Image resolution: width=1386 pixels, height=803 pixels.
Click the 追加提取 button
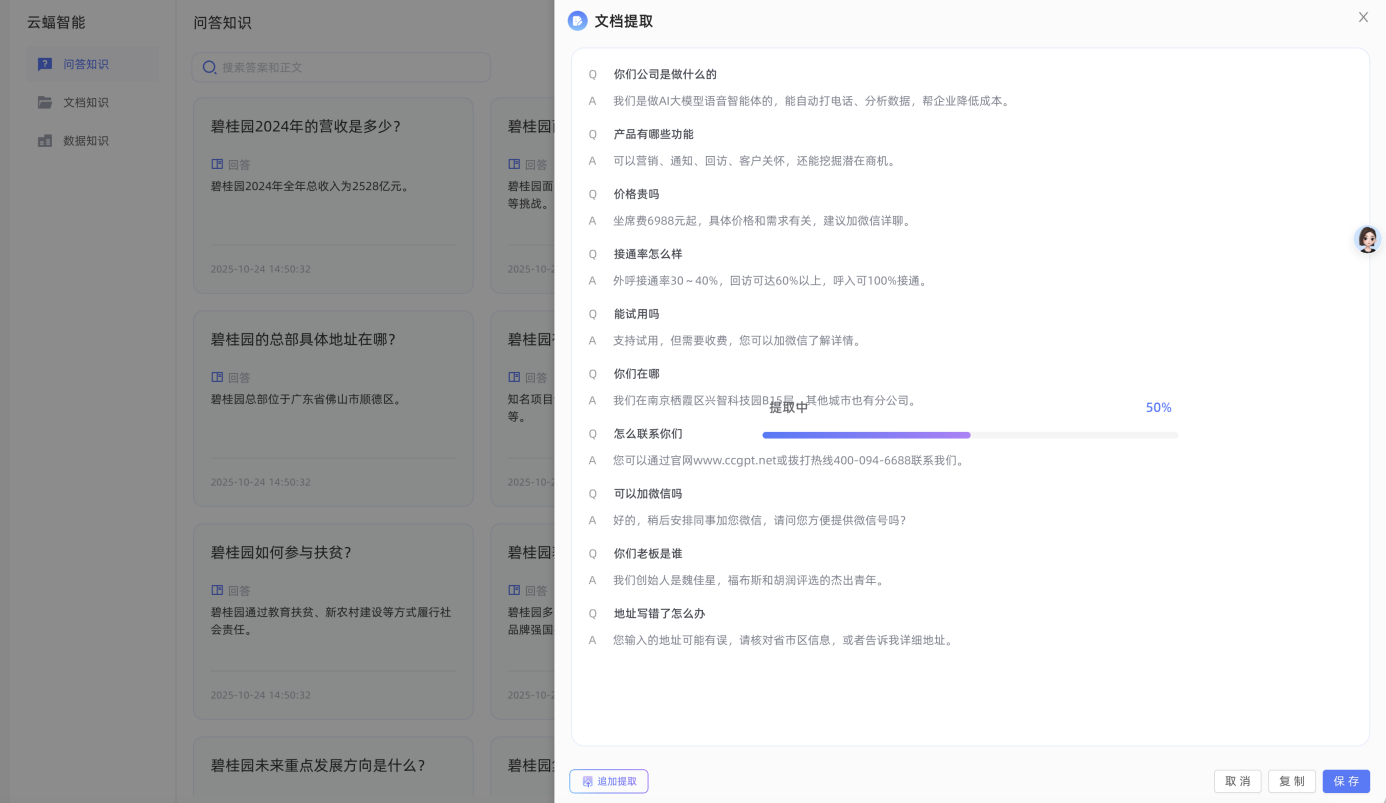click(609, 781)
